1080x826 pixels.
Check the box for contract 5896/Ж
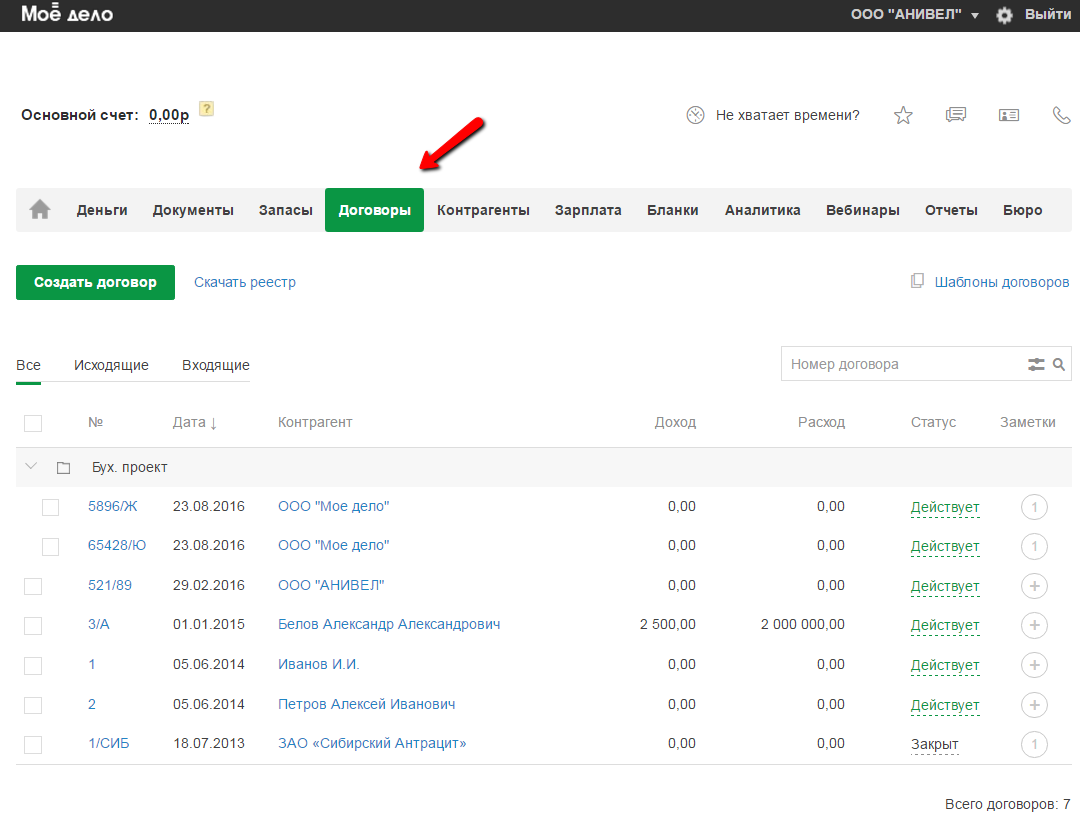coord(51,507)
